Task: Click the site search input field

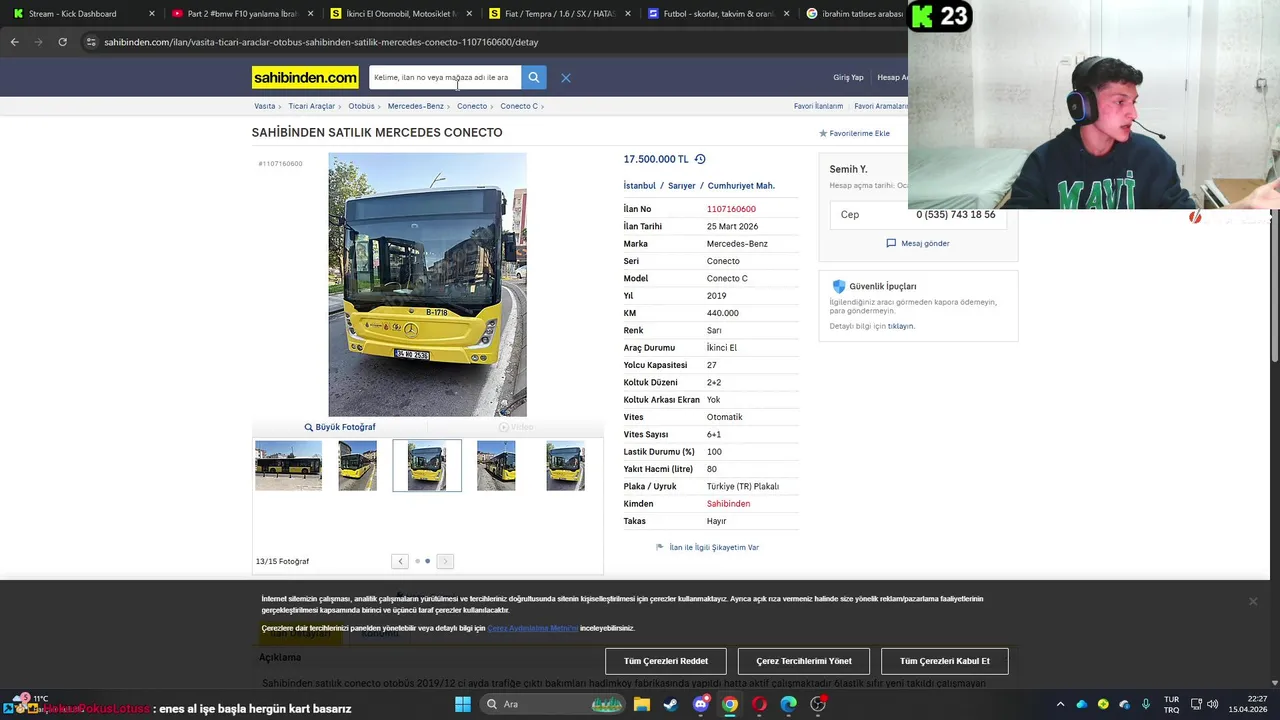Action: [445, 77]
